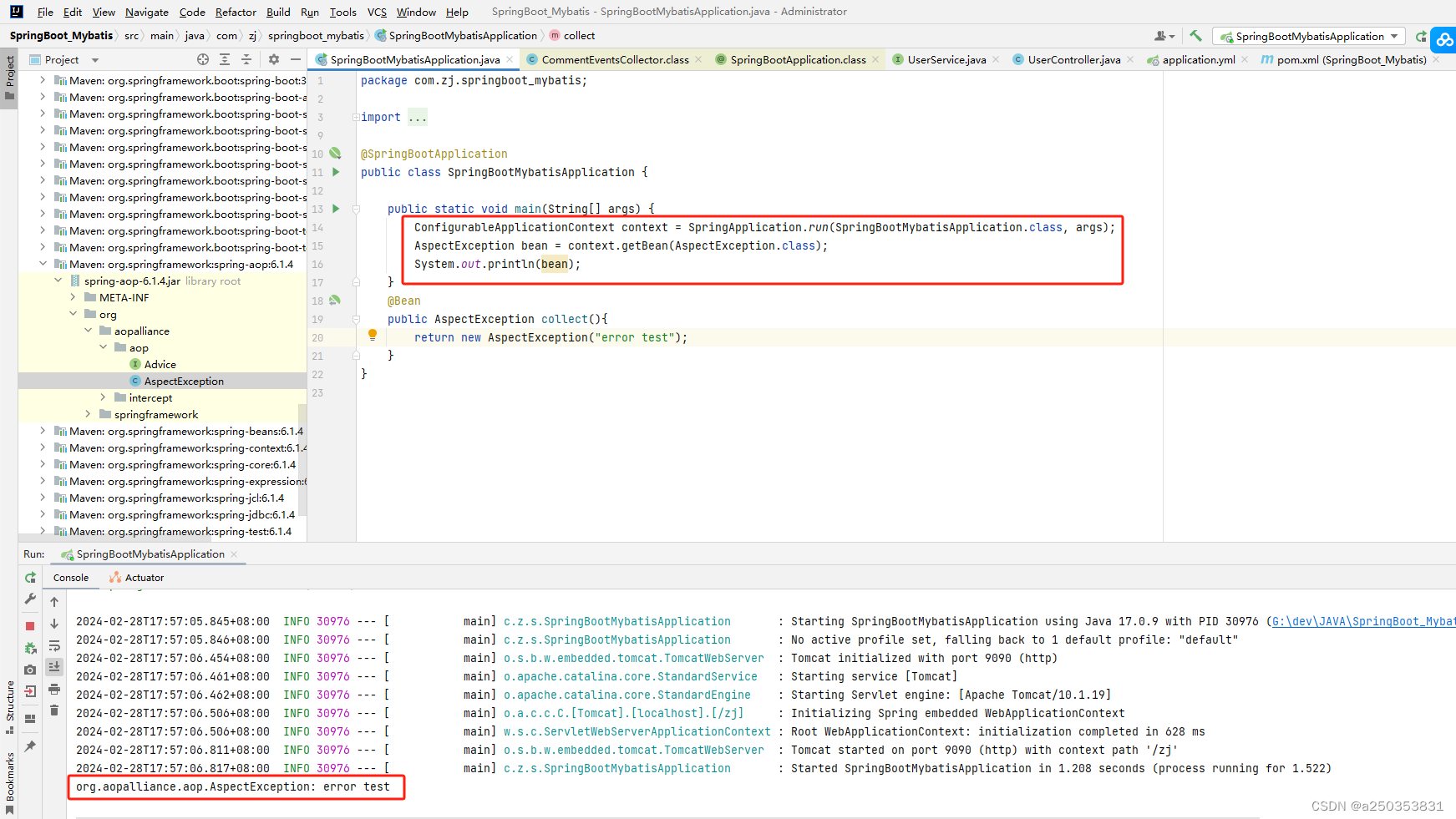Switch to pom.xml (SpringBoot_Mybatis) tab
The height and width of the screenshot is (819, 1456).
click(x=1351, y=59)
